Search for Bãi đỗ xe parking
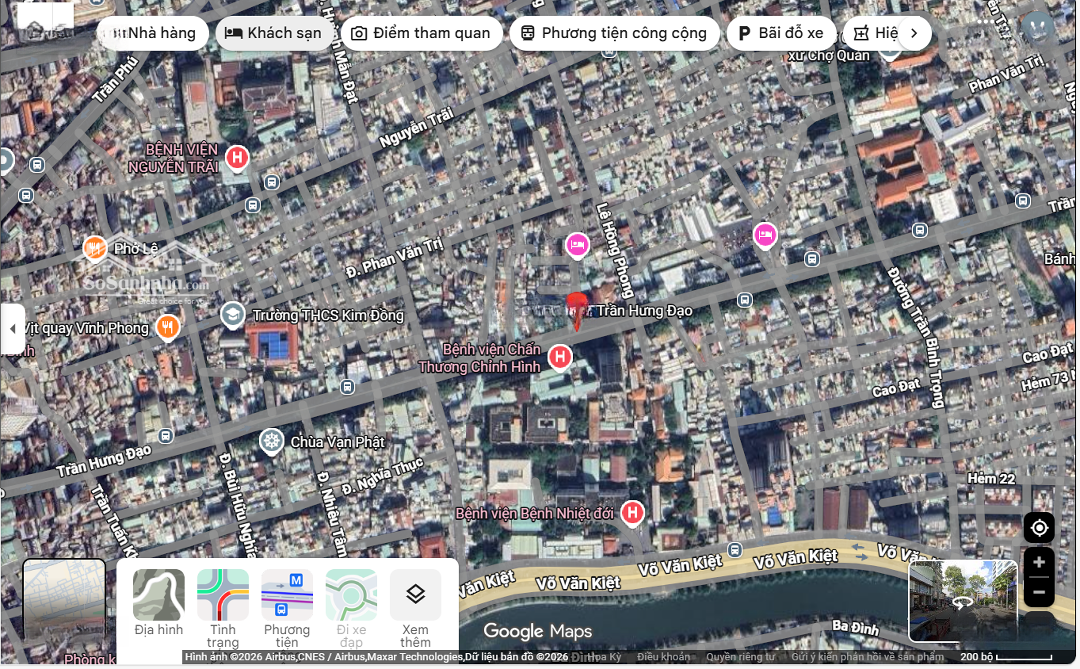 pos(780,33)
